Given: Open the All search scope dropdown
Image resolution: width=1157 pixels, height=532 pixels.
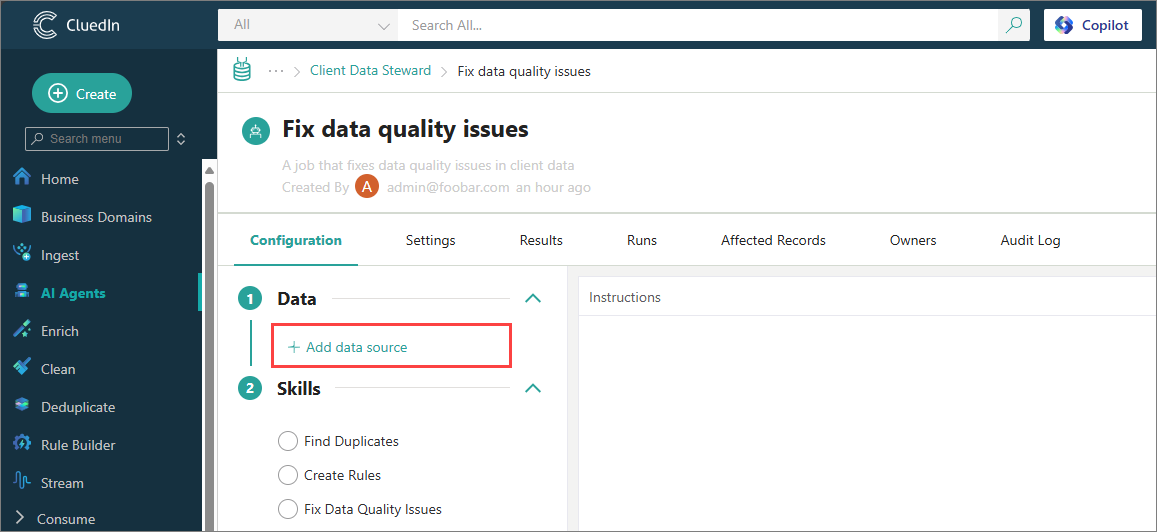Looking at the screenshot, I should 308,25.
